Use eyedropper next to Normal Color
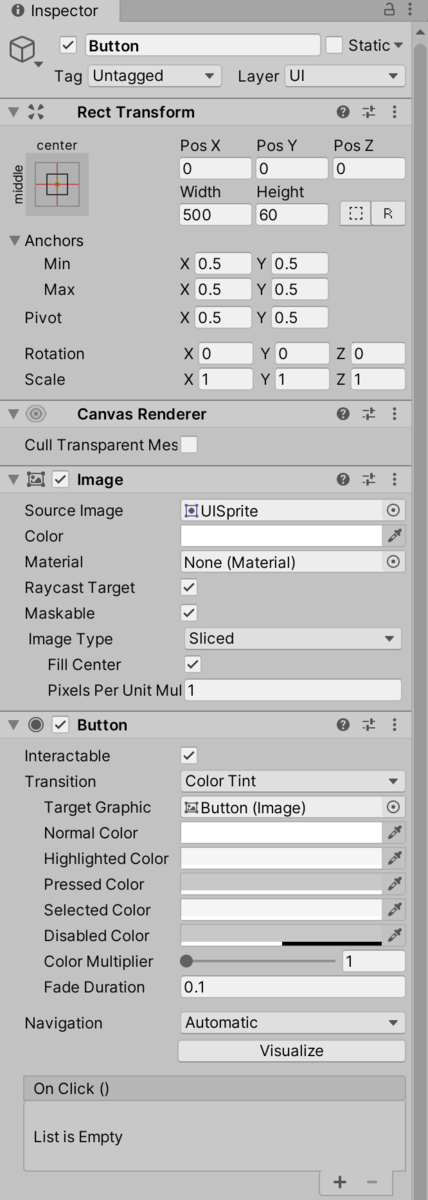 (395, 833)
